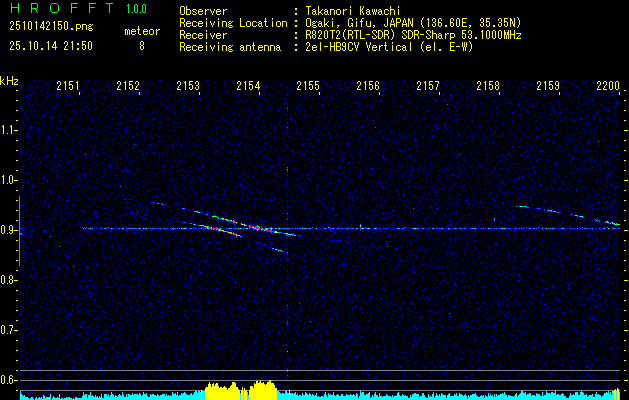Click the 0.9 kHz axis label

[x=7, y=230]
